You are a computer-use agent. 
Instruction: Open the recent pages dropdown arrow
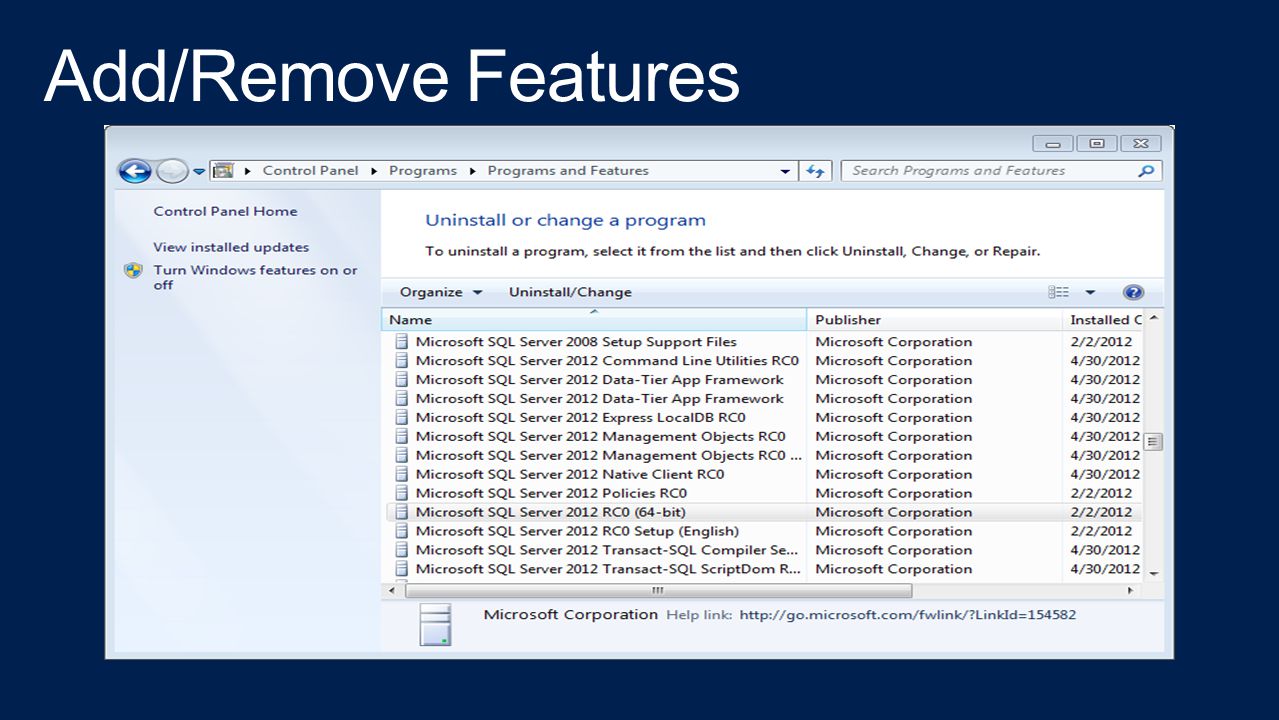(199, 171)
